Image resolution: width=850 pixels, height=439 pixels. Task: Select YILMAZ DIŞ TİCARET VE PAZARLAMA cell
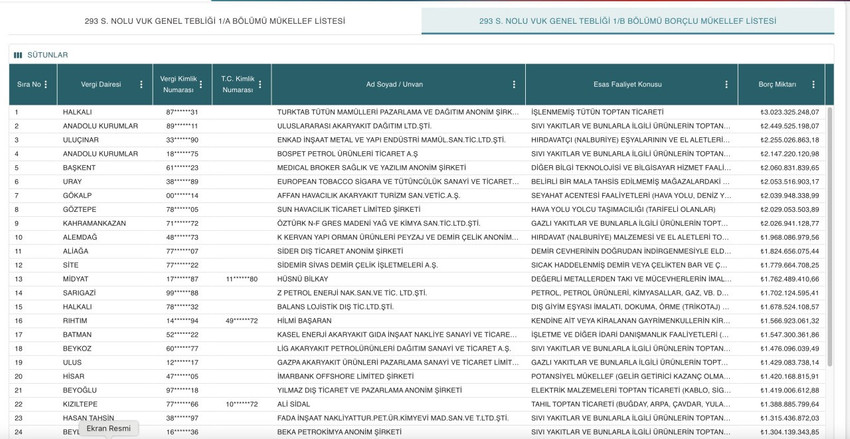click(369, 391)
